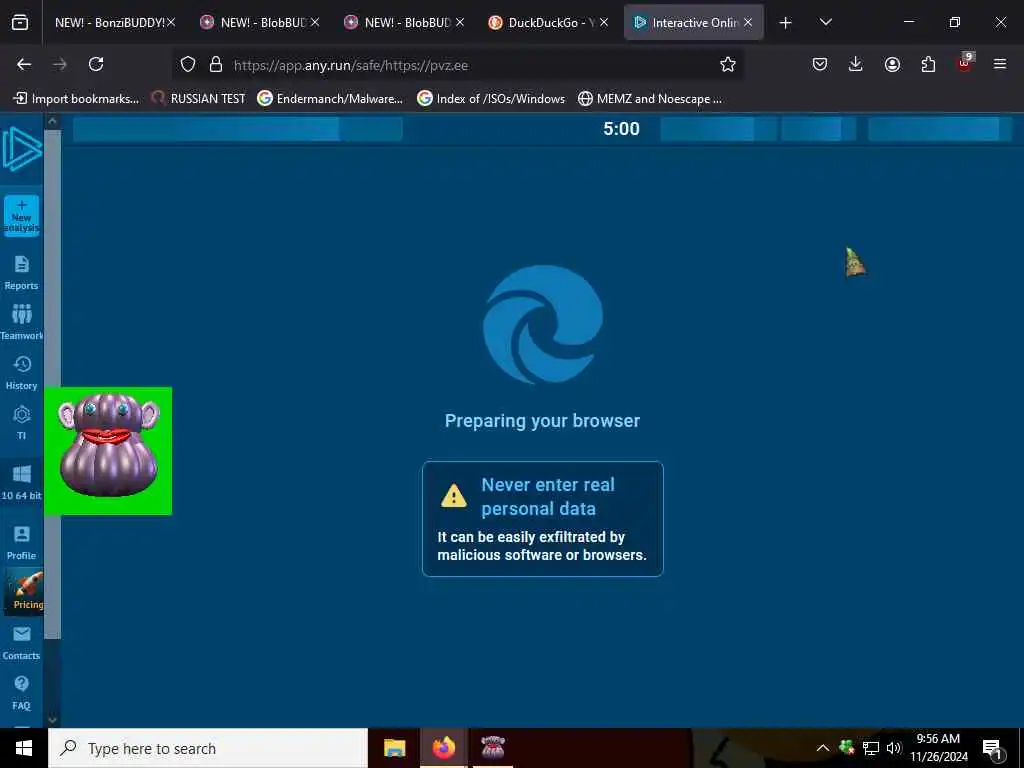The image size is (1024, 768).
Task: Open the History section
Action: (22, 372)
